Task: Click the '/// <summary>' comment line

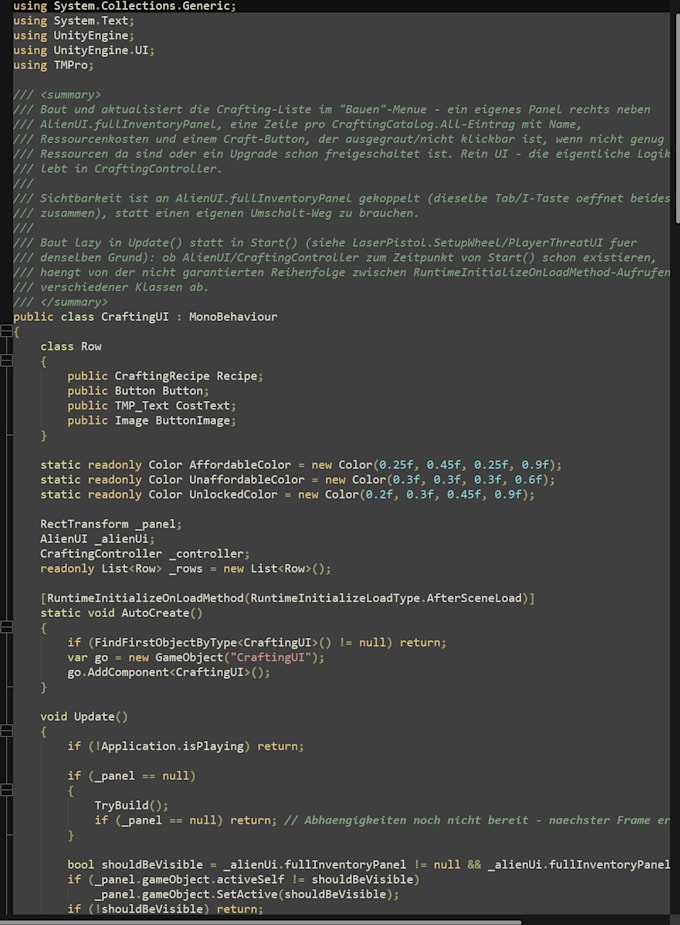Action: pyautogui.click(x=57, y=94)
